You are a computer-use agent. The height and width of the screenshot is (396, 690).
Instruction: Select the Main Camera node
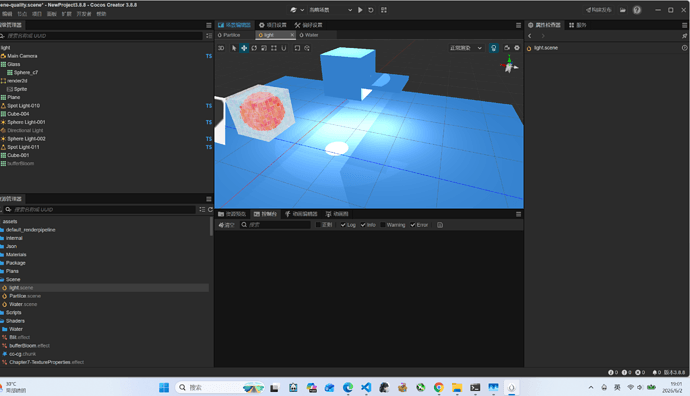point(22,56)
